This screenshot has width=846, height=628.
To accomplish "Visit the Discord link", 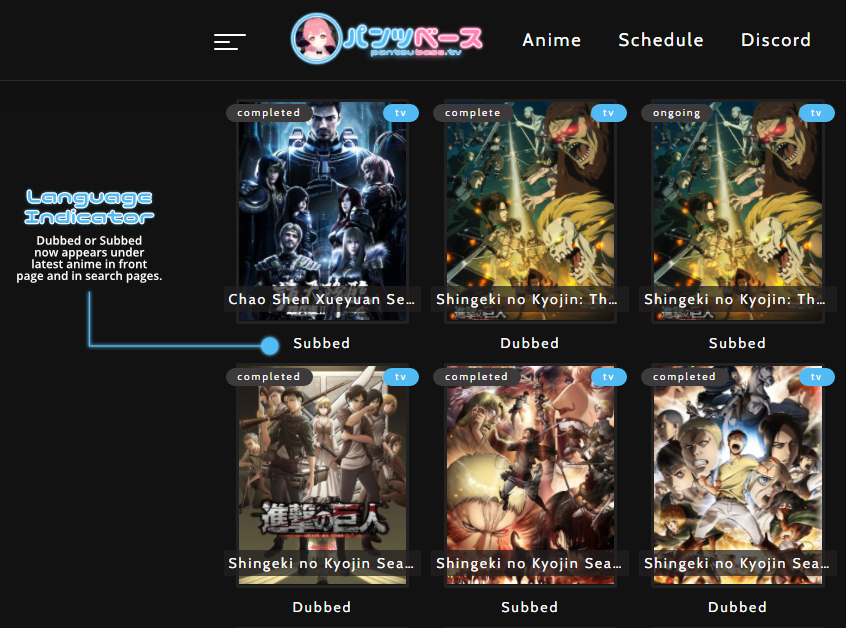I will [x=776, y=40].
